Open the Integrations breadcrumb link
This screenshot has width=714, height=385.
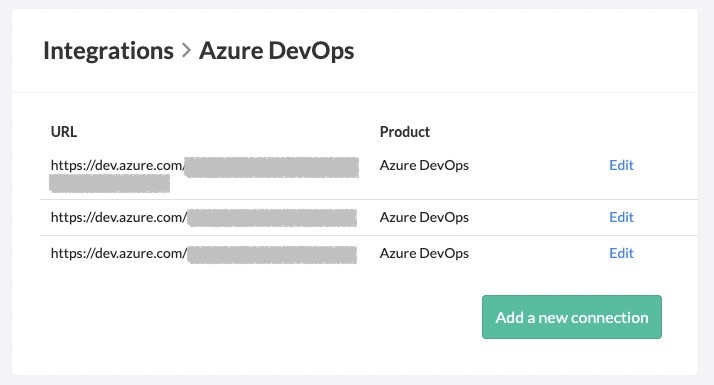coord(108,51)
